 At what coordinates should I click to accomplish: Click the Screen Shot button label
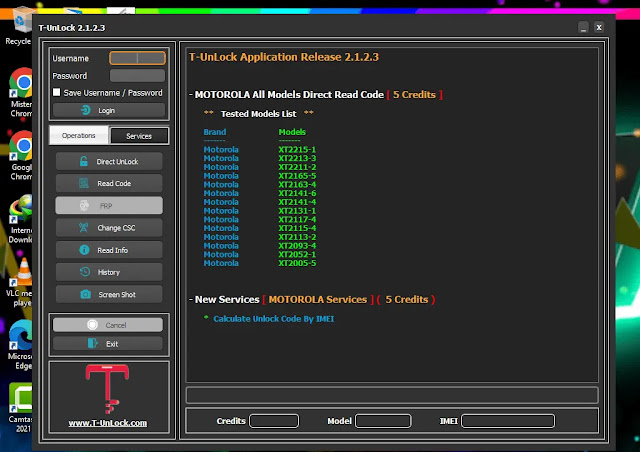coord(117,294)
